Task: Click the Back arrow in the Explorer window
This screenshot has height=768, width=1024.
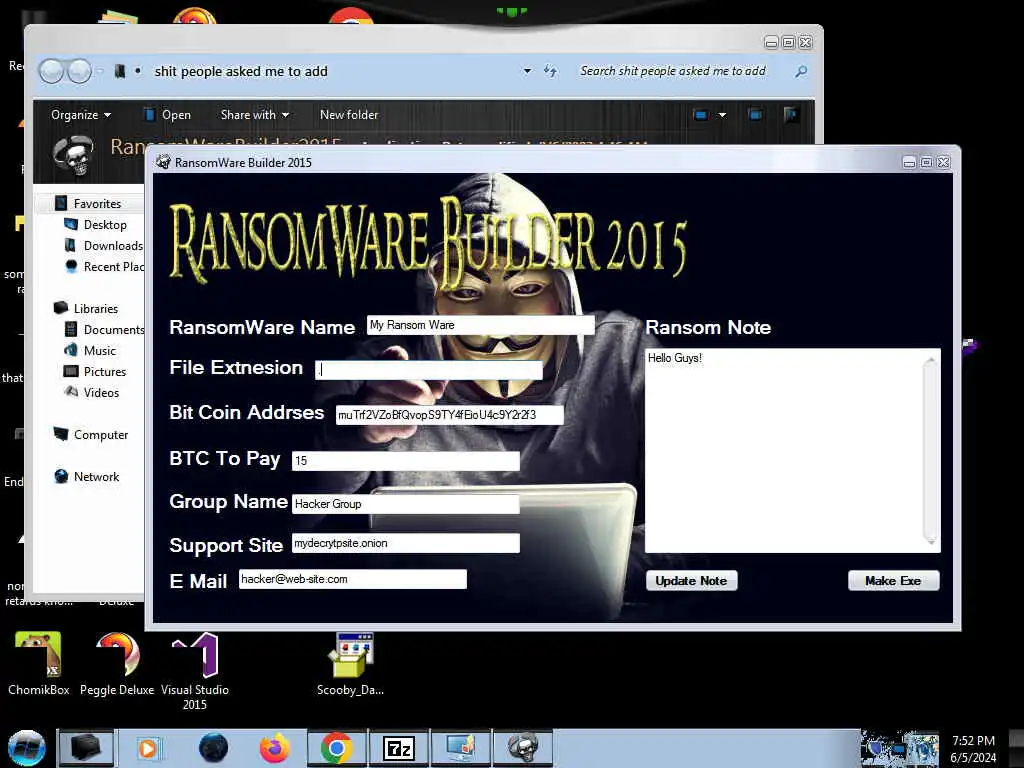Action: 51,71
